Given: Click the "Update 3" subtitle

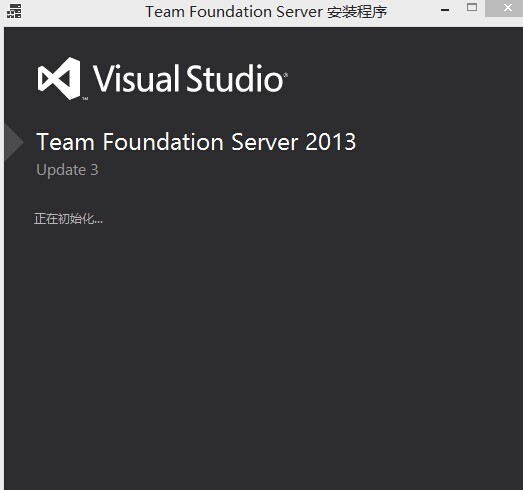Looking at the screenshot, I should point(67,170).
